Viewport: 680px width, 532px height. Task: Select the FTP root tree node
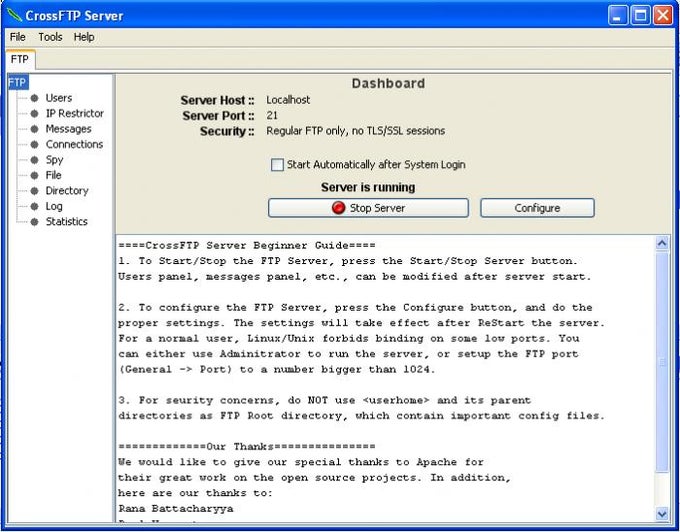tap(18, 82)
